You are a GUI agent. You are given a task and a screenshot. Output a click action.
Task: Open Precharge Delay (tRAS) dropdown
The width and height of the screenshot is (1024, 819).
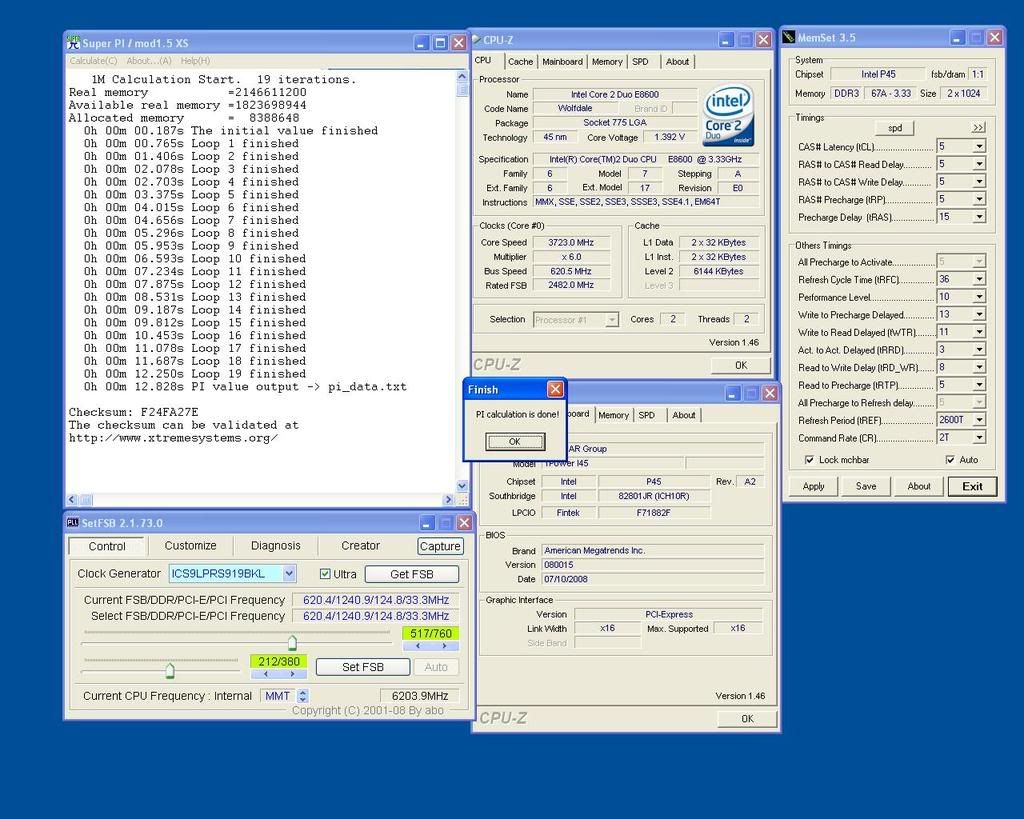(979, 217)
